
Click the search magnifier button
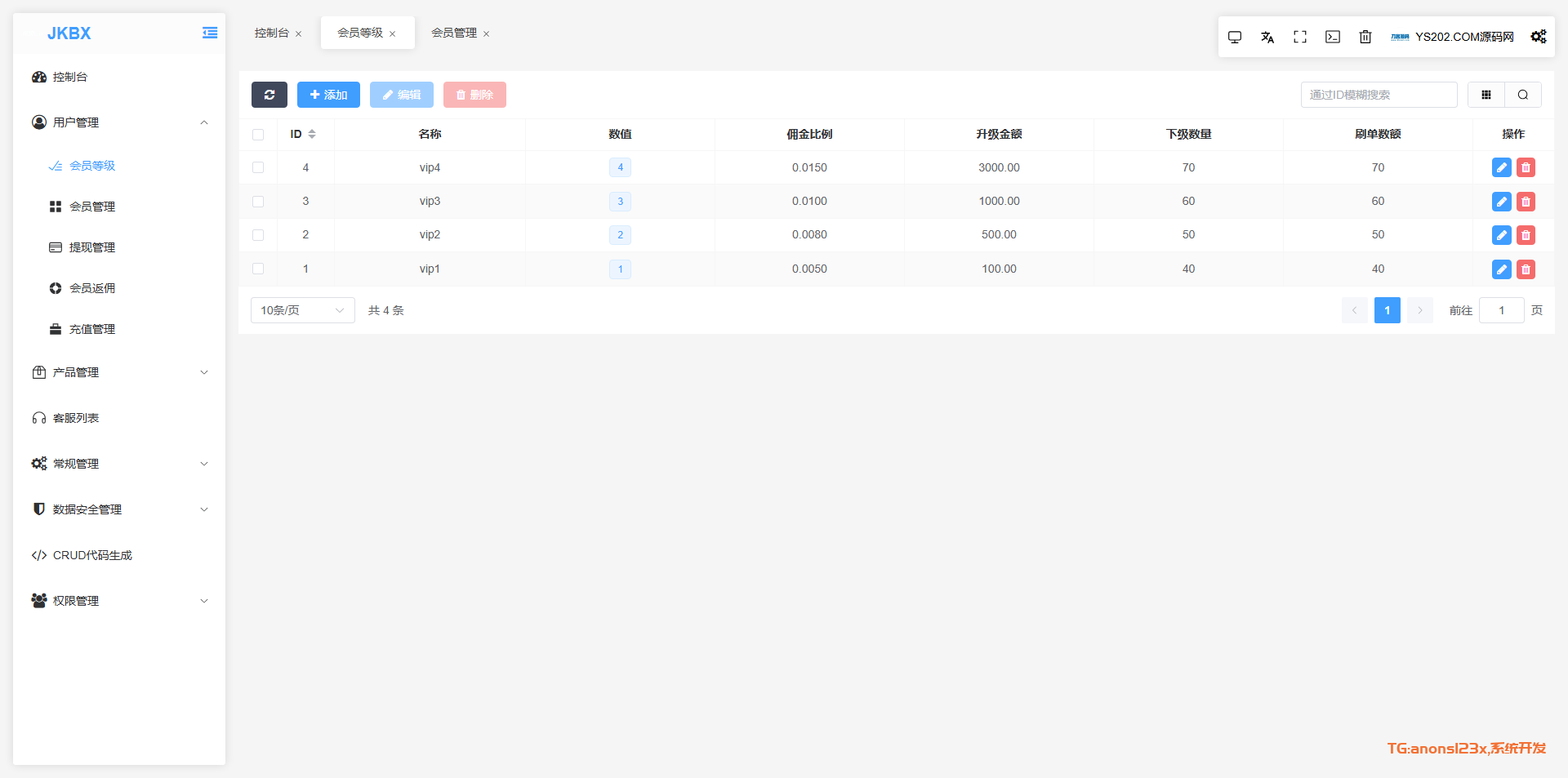coord(1522,95)
